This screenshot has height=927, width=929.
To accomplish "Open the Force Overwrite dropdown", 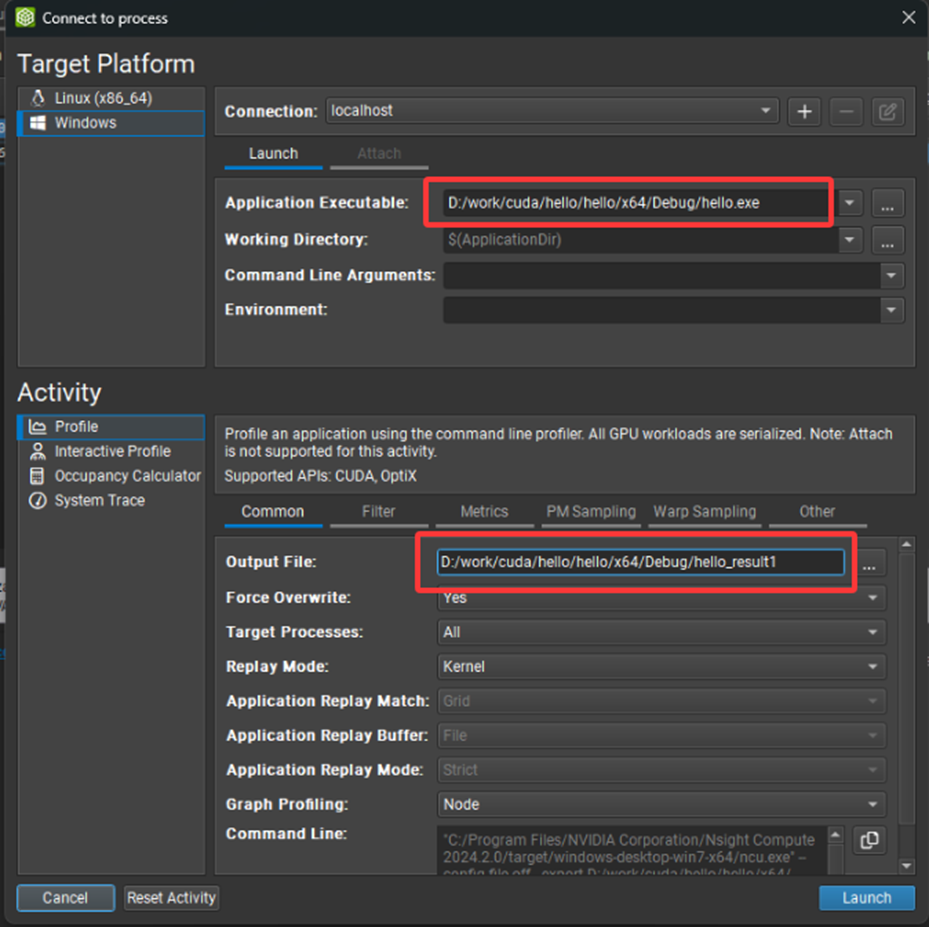I will 662,598.
